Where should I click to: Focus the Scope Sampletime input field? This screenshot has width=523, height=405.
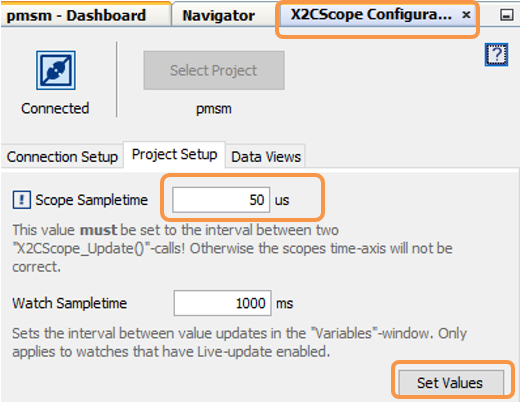(221, 200)
